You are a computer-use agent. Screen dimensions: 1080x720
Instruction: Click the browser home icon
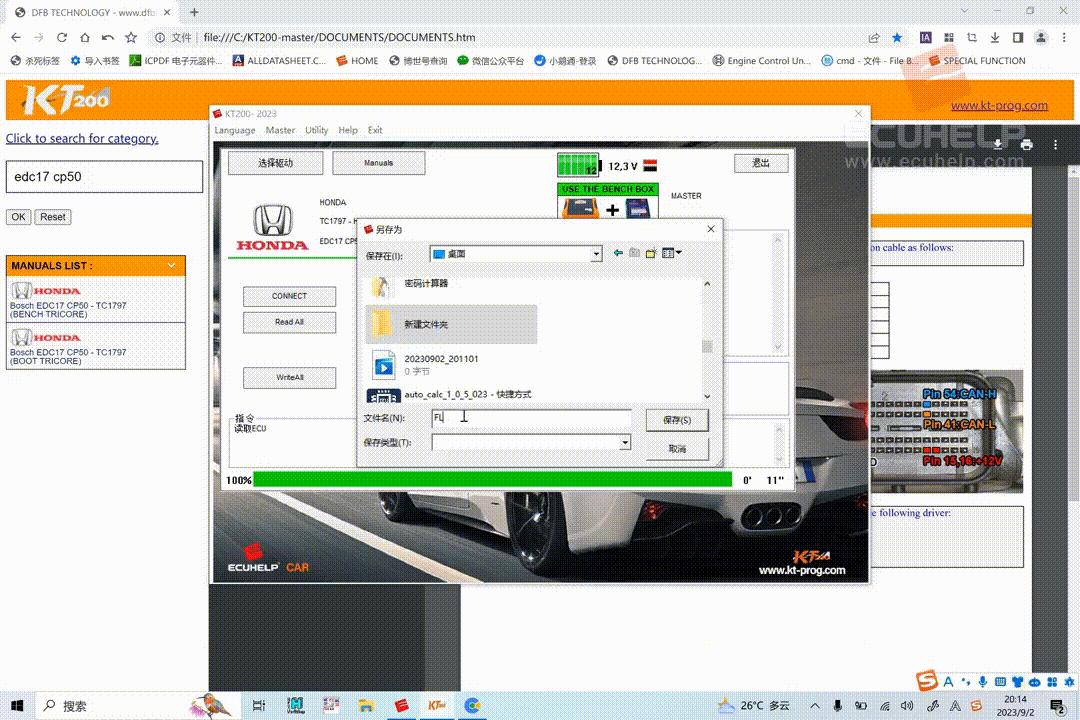point(85,37)
